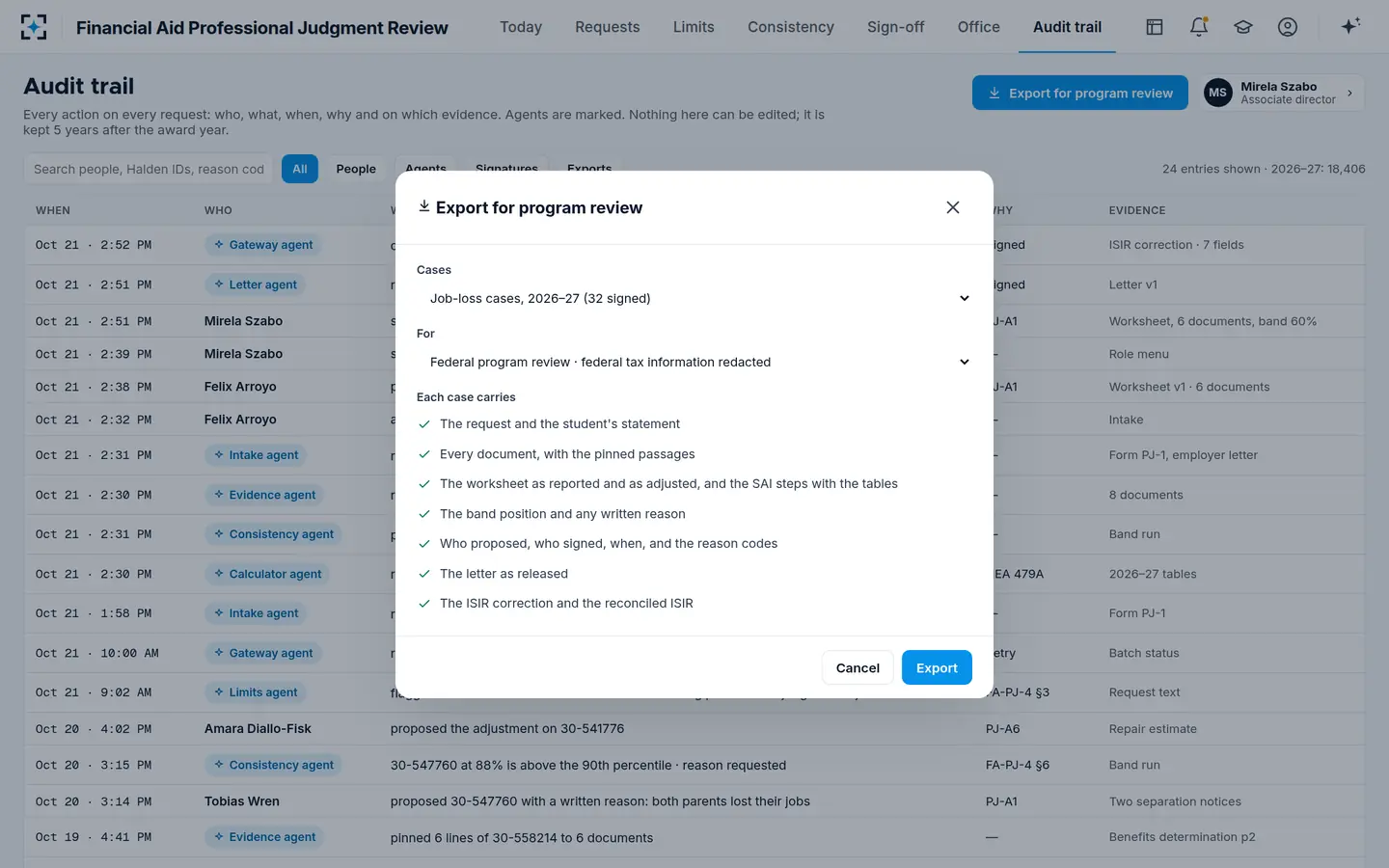This screenshot has height=868, width=1389.
Task: Select the All filter chip
Action: [300, 169]
